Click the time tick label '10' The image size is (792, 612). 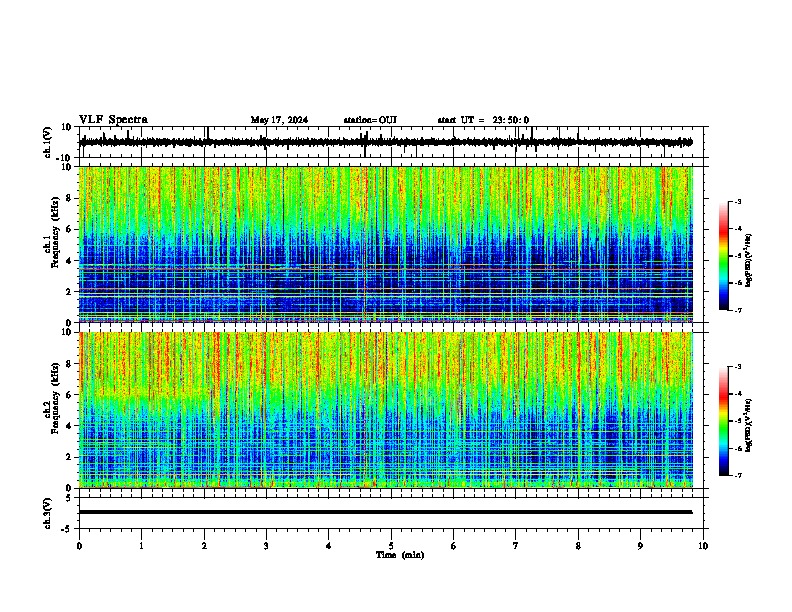(703, 546)
